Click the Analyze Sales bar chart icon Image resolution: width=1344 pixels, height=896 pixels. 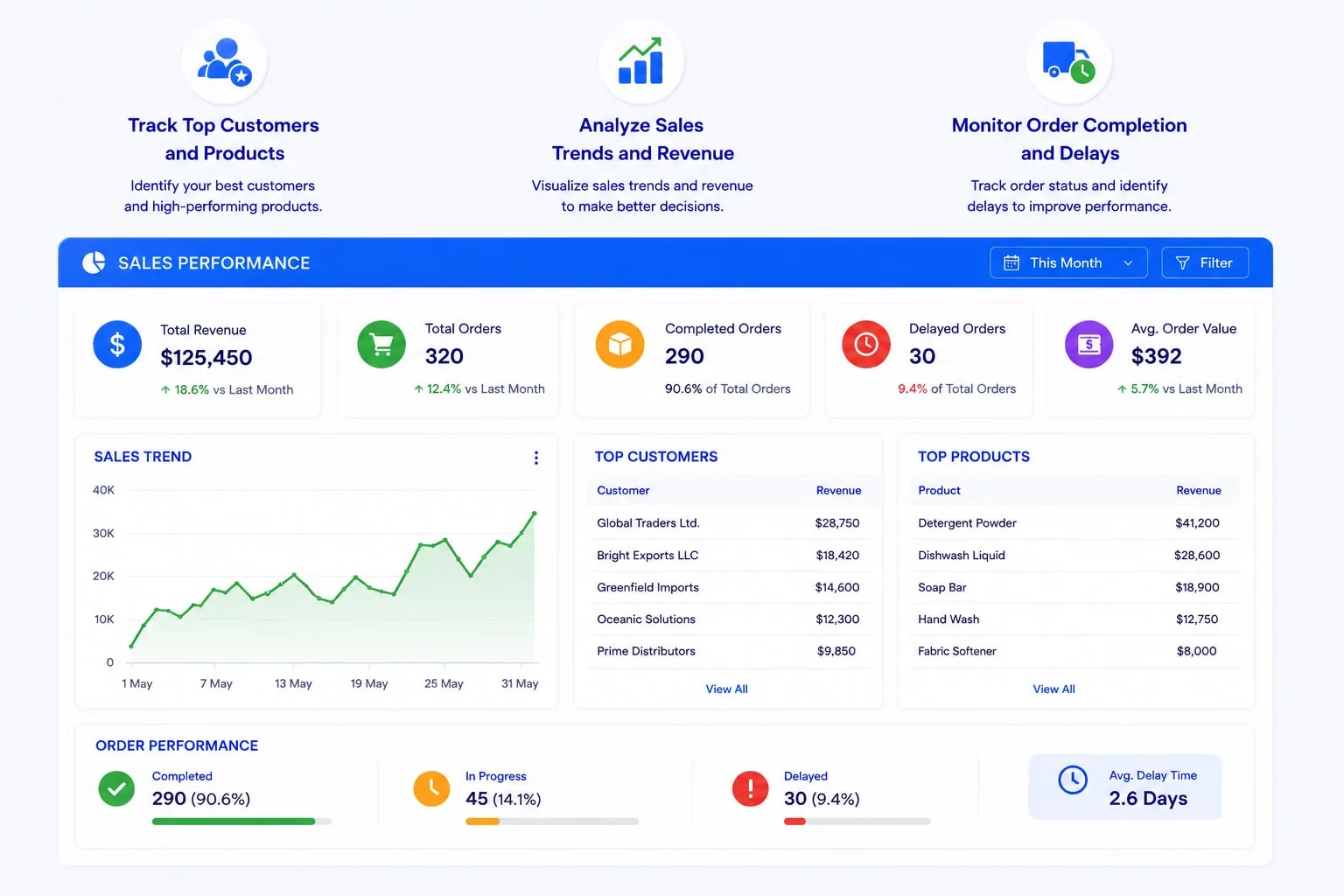coord(640,61)
